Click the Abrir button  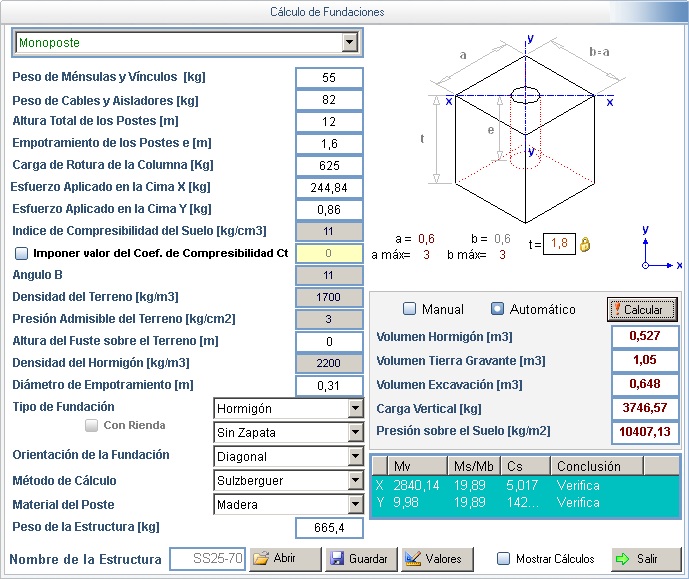pos(286,558)
